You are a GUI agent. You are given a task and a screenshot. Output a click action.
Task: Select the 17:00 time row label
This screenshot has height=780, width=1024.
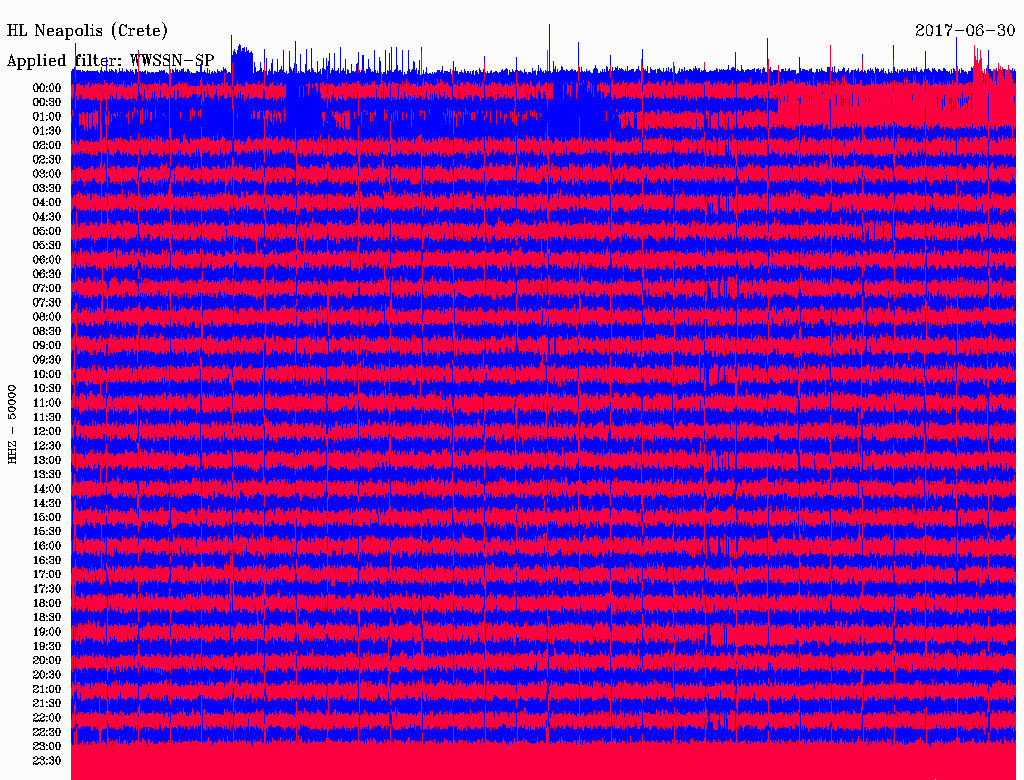47,574
